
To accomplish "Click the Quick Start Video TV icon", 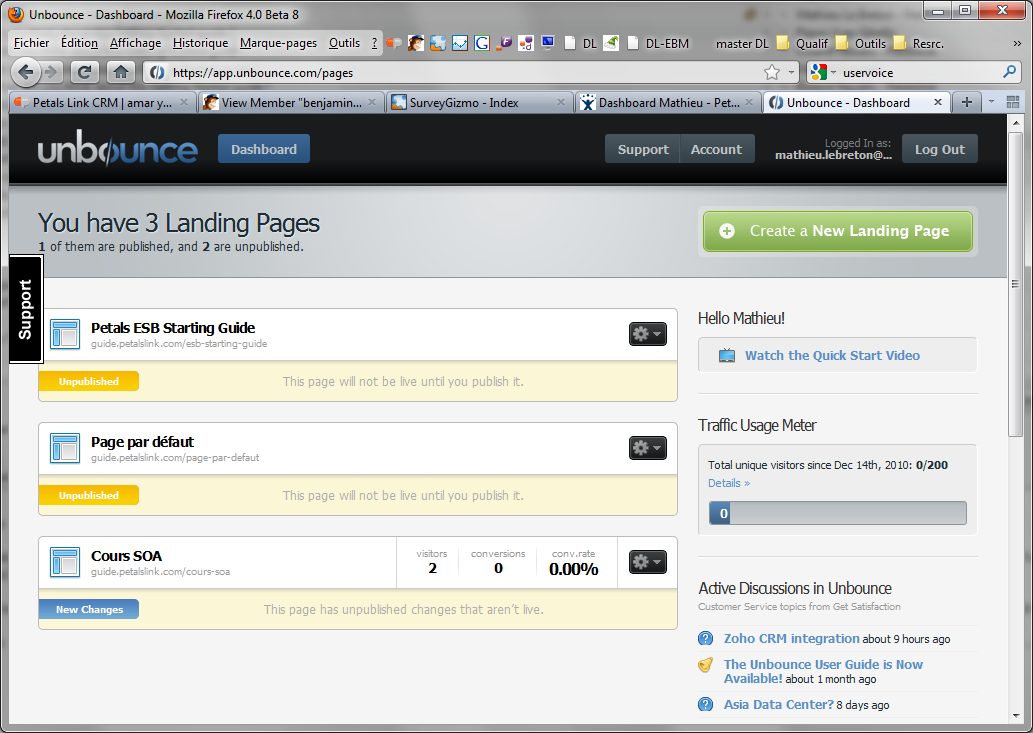I will (727, 355).
